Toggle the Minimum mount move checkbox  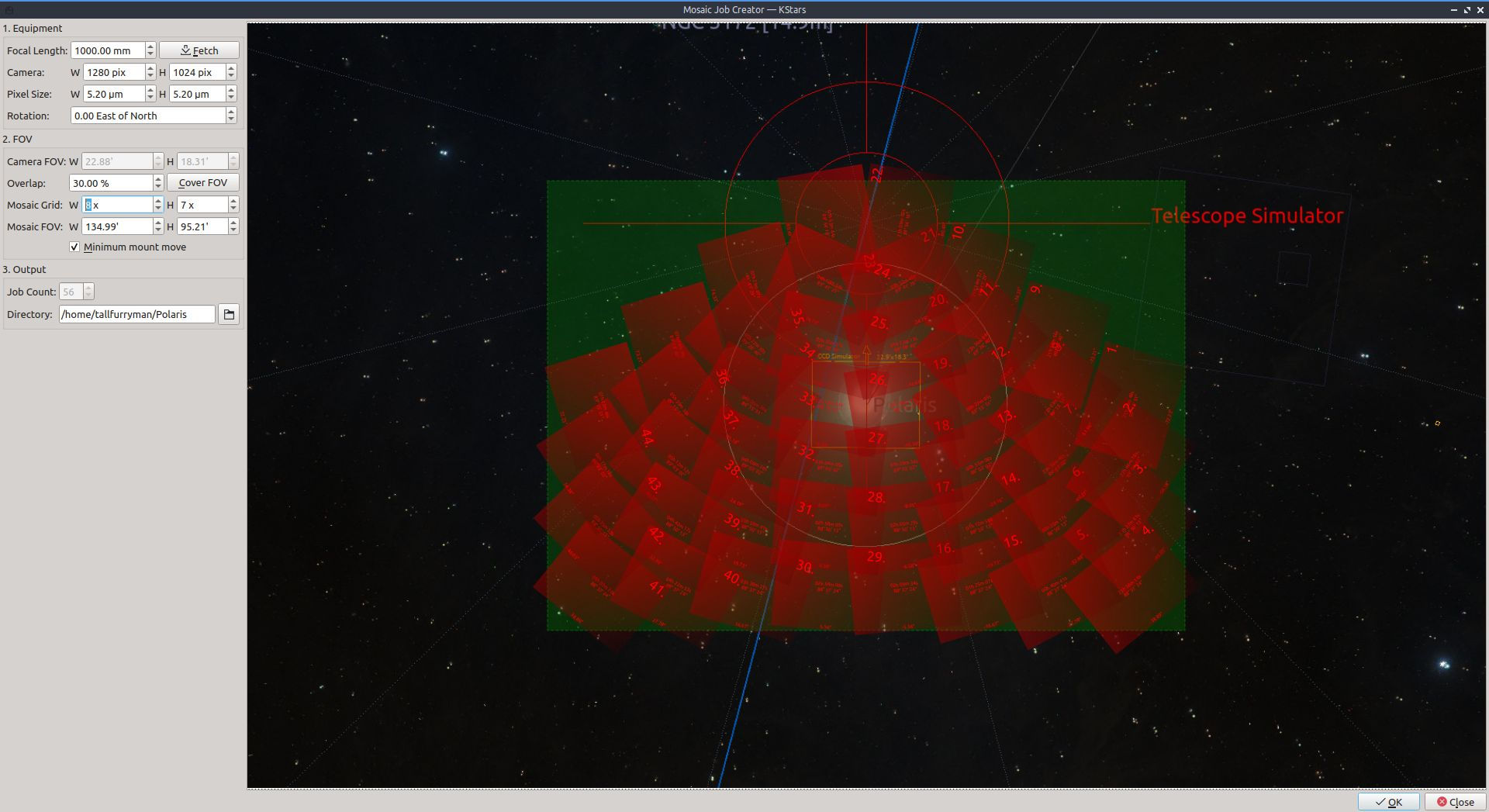74,247
